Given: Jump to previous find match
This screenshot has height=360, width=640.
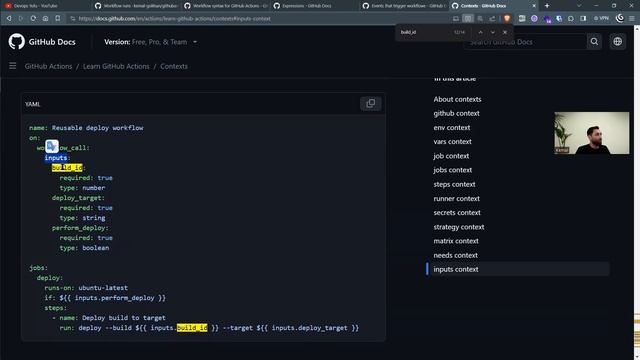Looking at the screenshot, I should tap(480, 32).
